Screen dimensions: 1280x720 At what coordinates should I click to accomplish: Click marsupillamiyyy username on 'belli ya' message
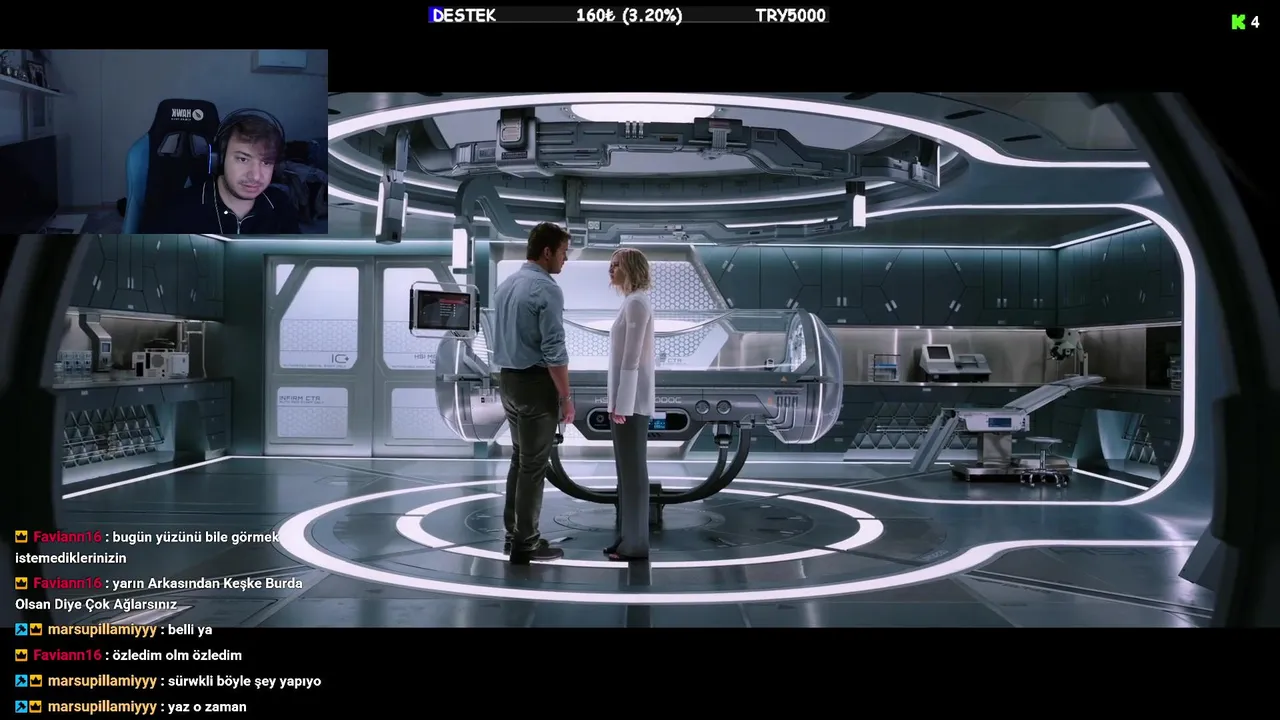pyautogui.click(x=102, y=630)
